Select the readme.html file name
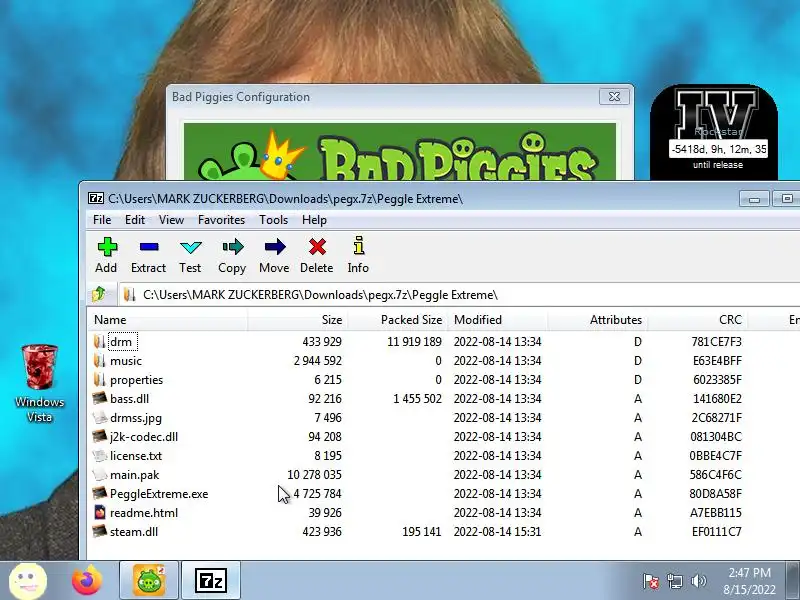 (x=144, y=513)
